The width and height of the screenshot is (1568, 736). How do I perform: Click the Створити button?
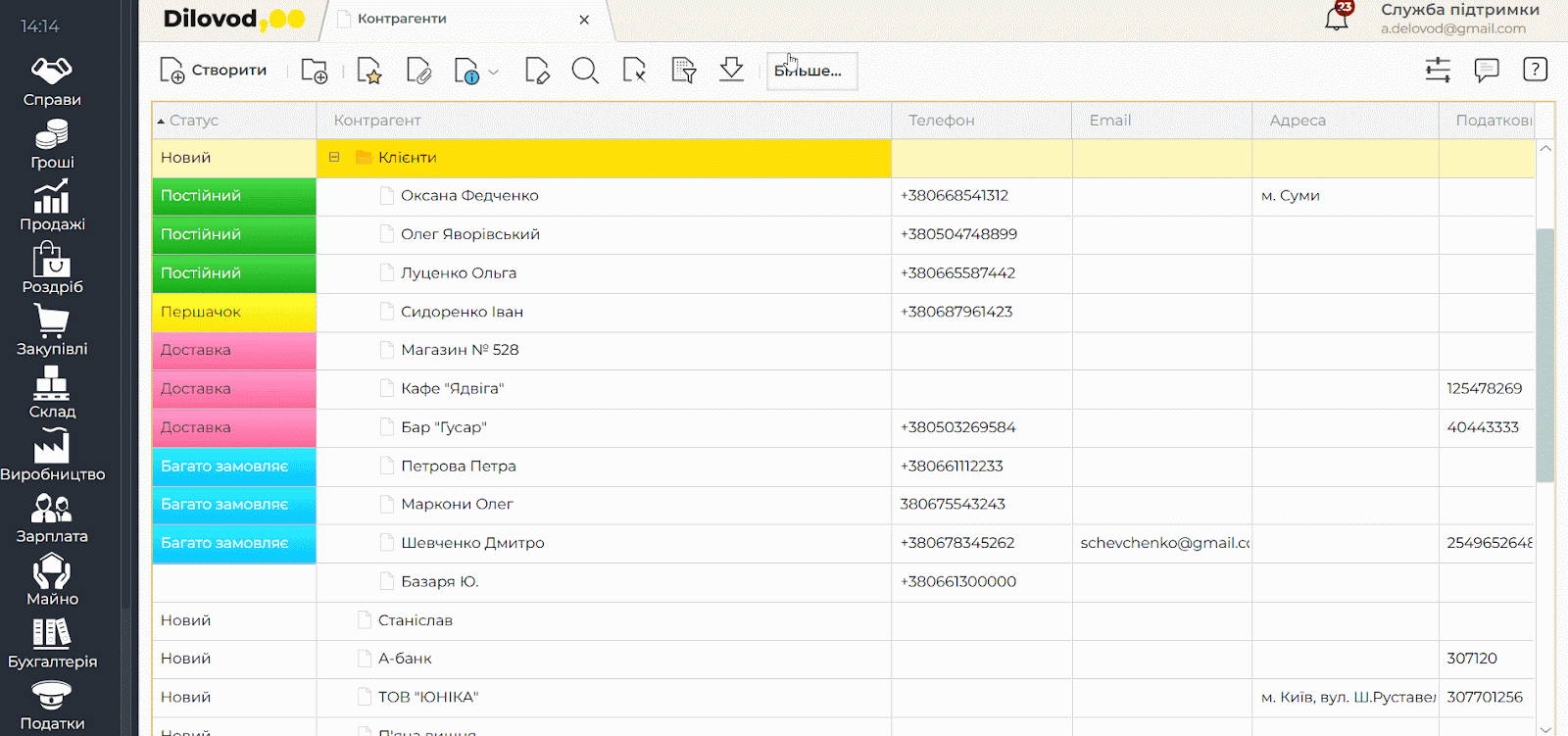point(214,71)
